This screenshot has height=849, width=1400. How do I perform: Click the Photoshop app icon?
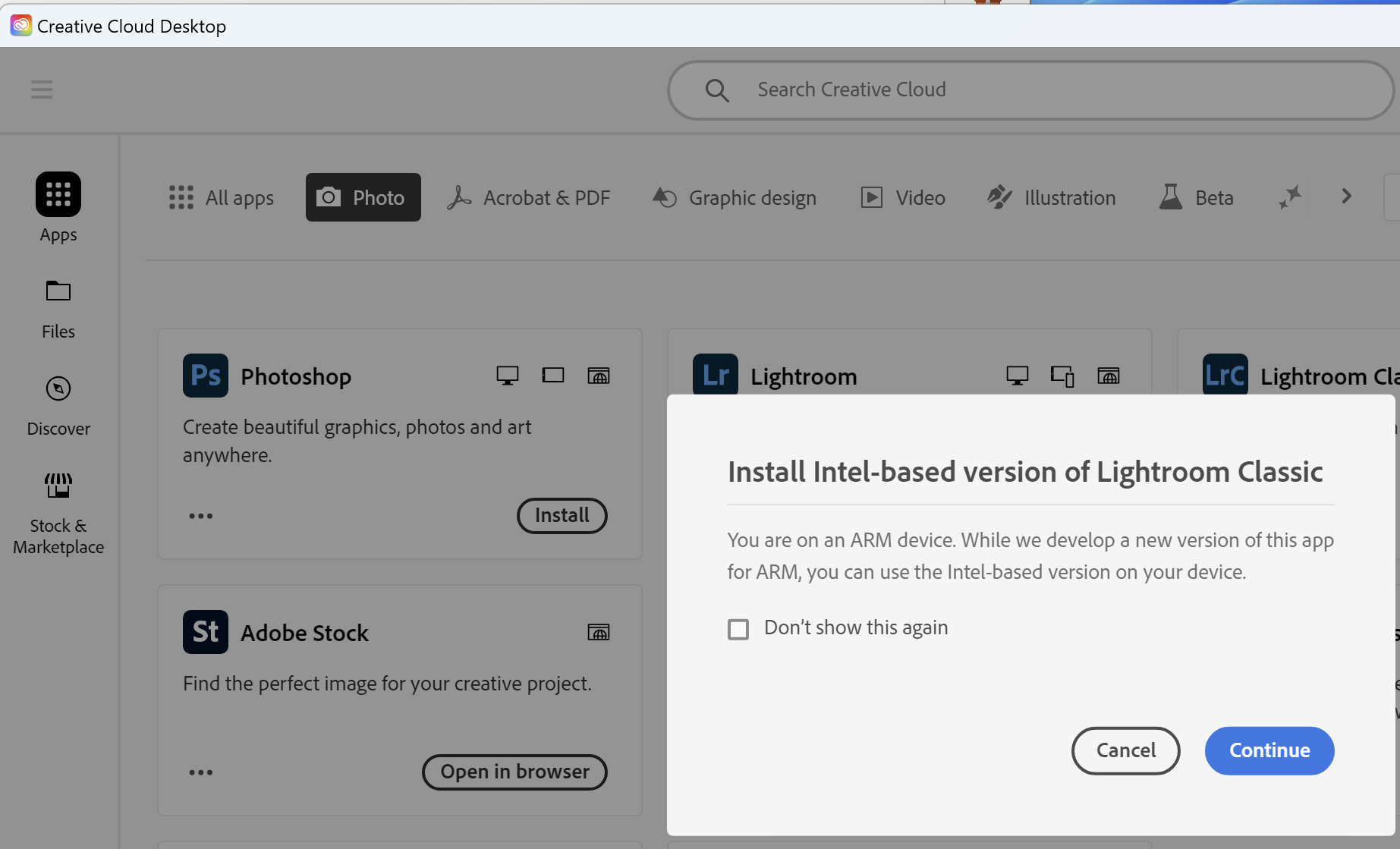click(x=205, y=375)
